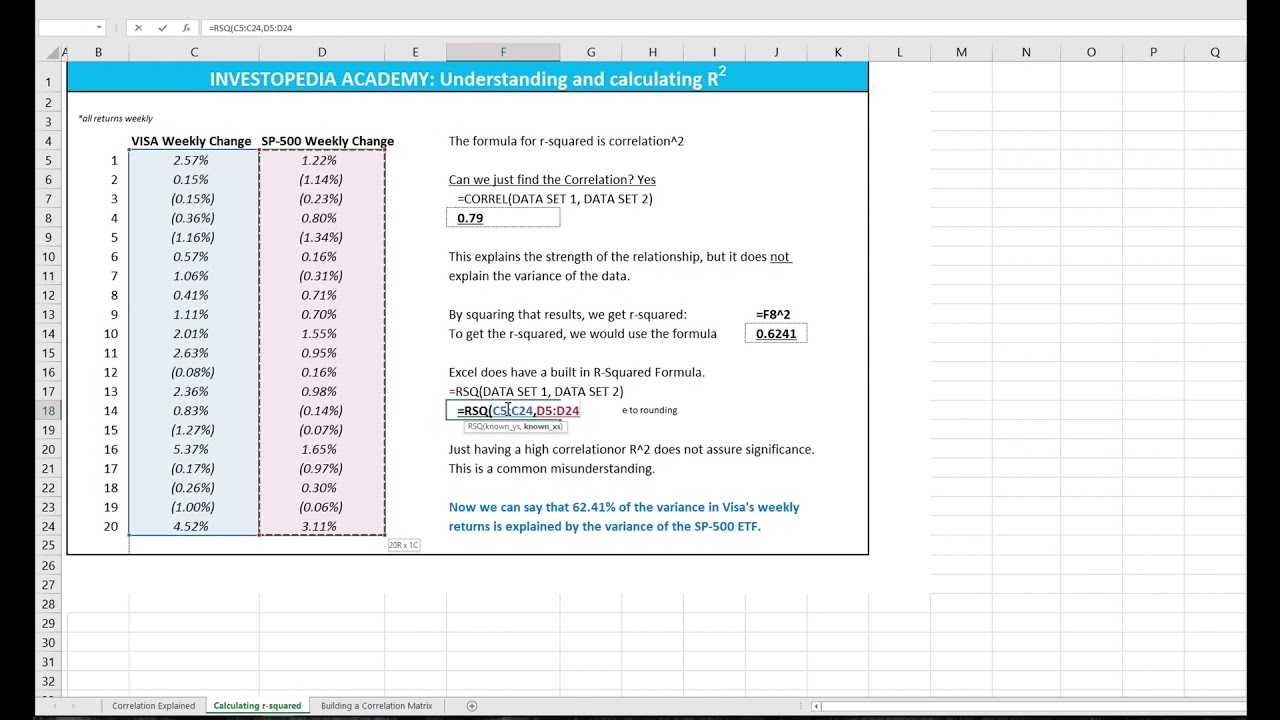Select row 25 header
The image size is (1280, 720).
(48, 546)
